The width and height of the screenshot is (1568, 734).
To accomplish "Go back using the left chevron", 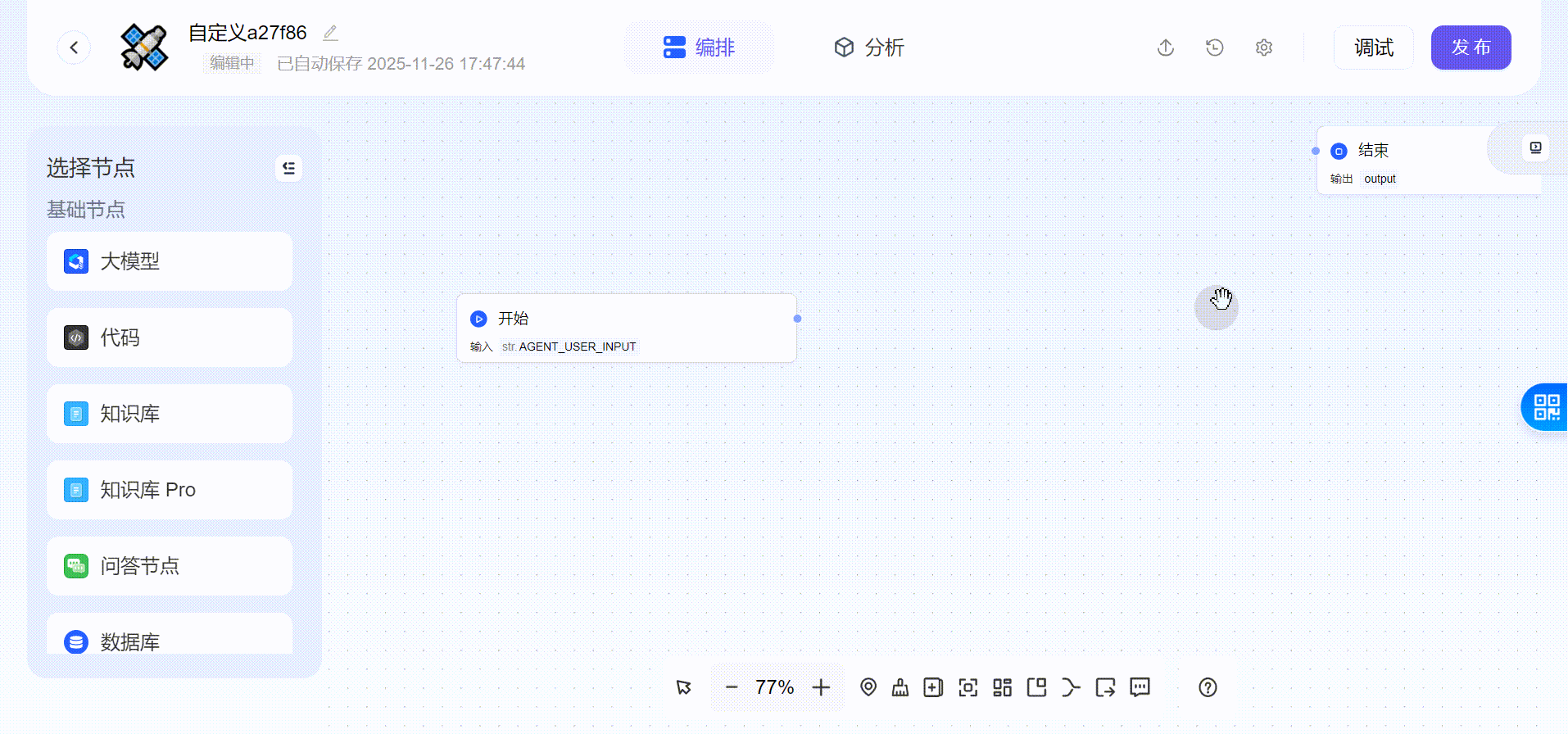I will pos(74,48).
